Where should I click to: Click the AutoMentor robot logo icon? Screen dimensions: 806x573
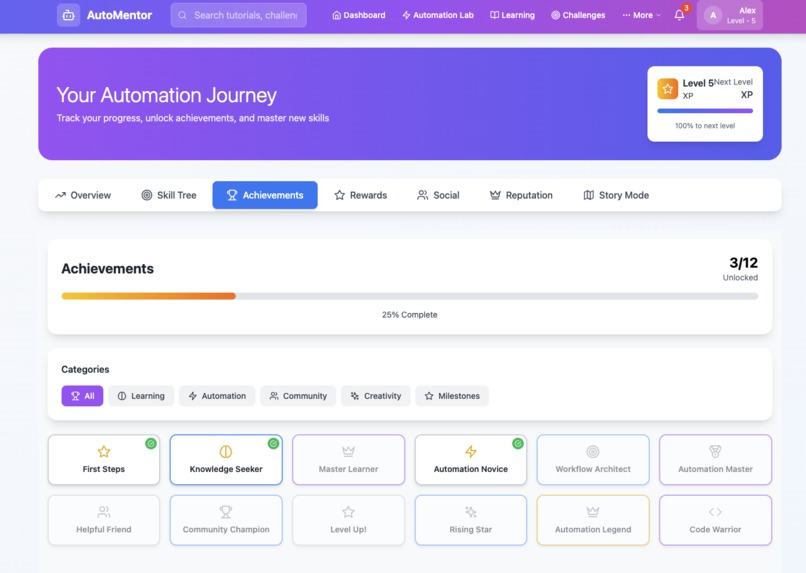(68, 15)
